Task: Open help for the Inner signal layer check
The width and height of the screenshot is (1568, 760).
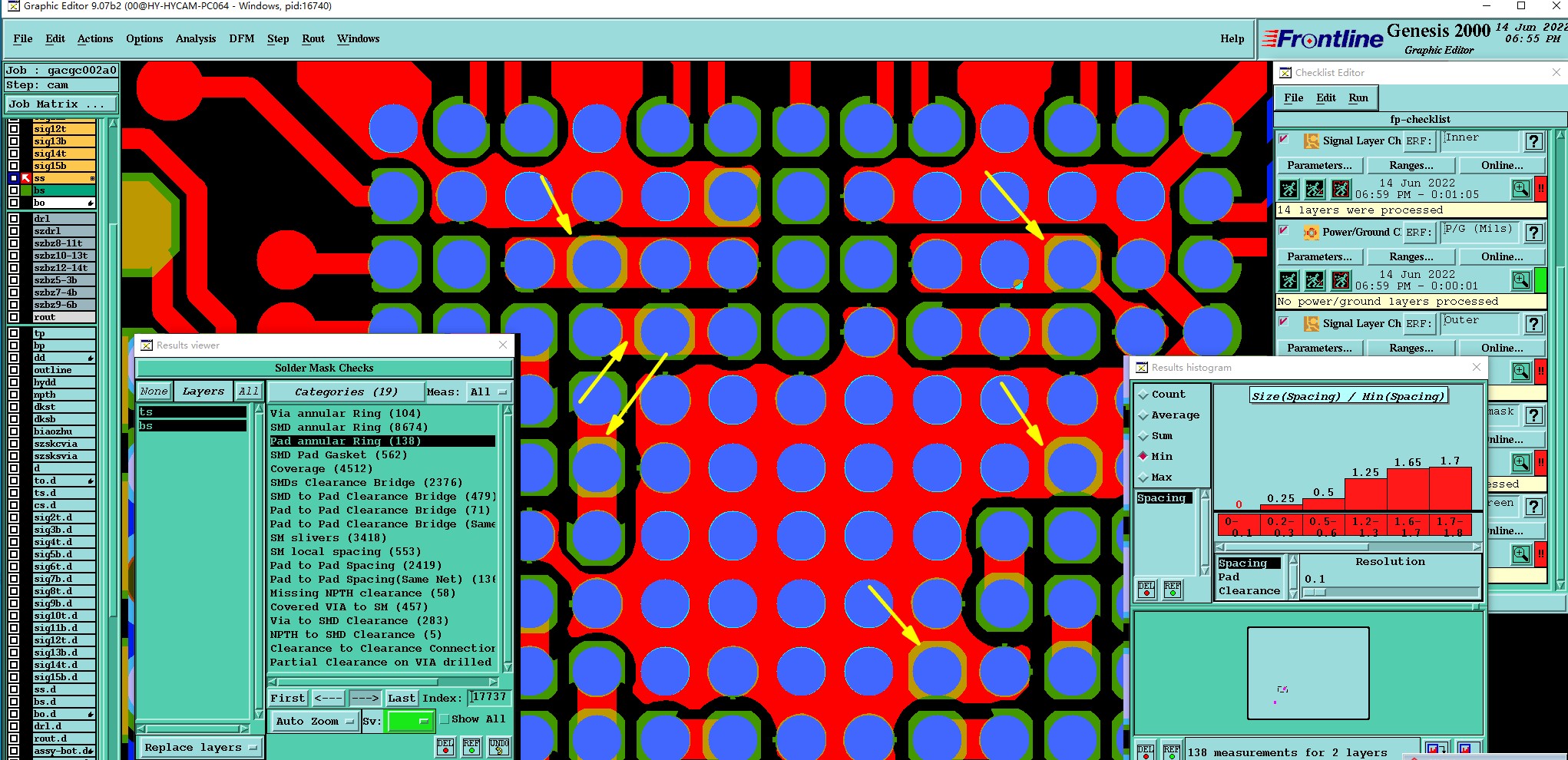Action: (x=1534, y=141)
